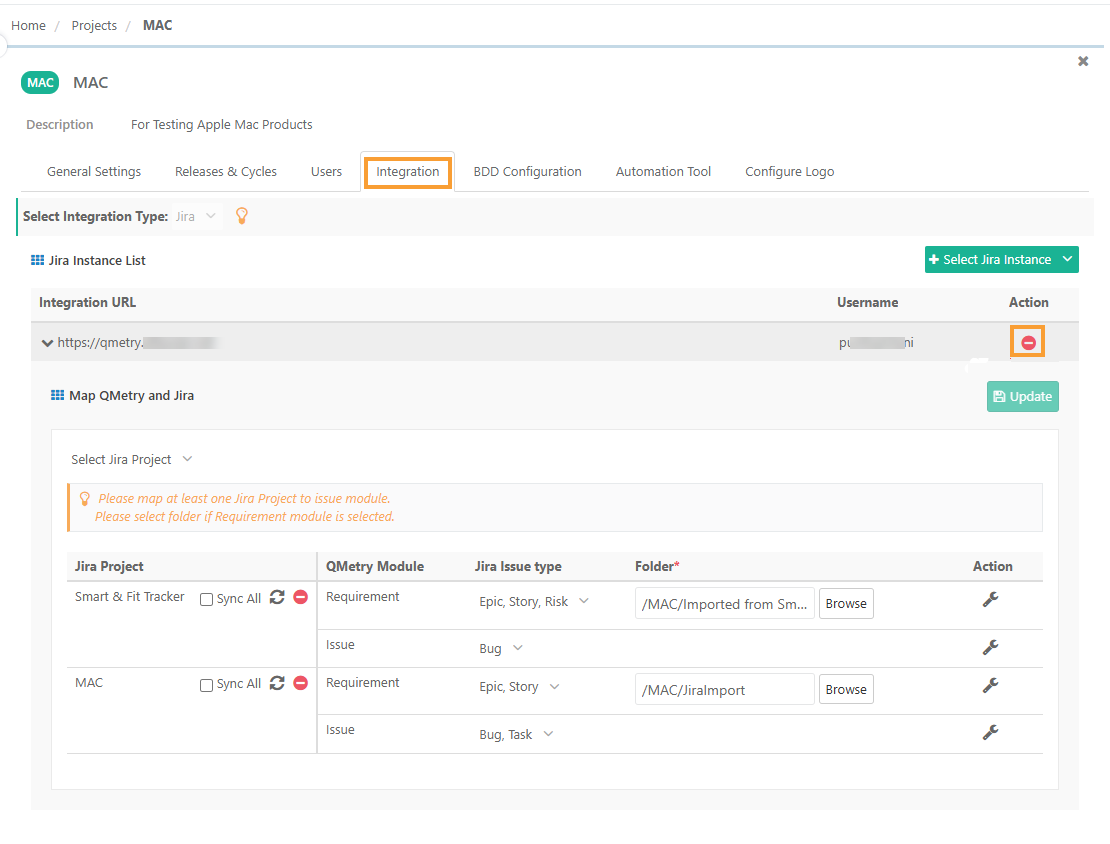Enable Sync All for the MAC project
Image resolution: width=1110 pixels, height=844 pixels.
(206, 684)
